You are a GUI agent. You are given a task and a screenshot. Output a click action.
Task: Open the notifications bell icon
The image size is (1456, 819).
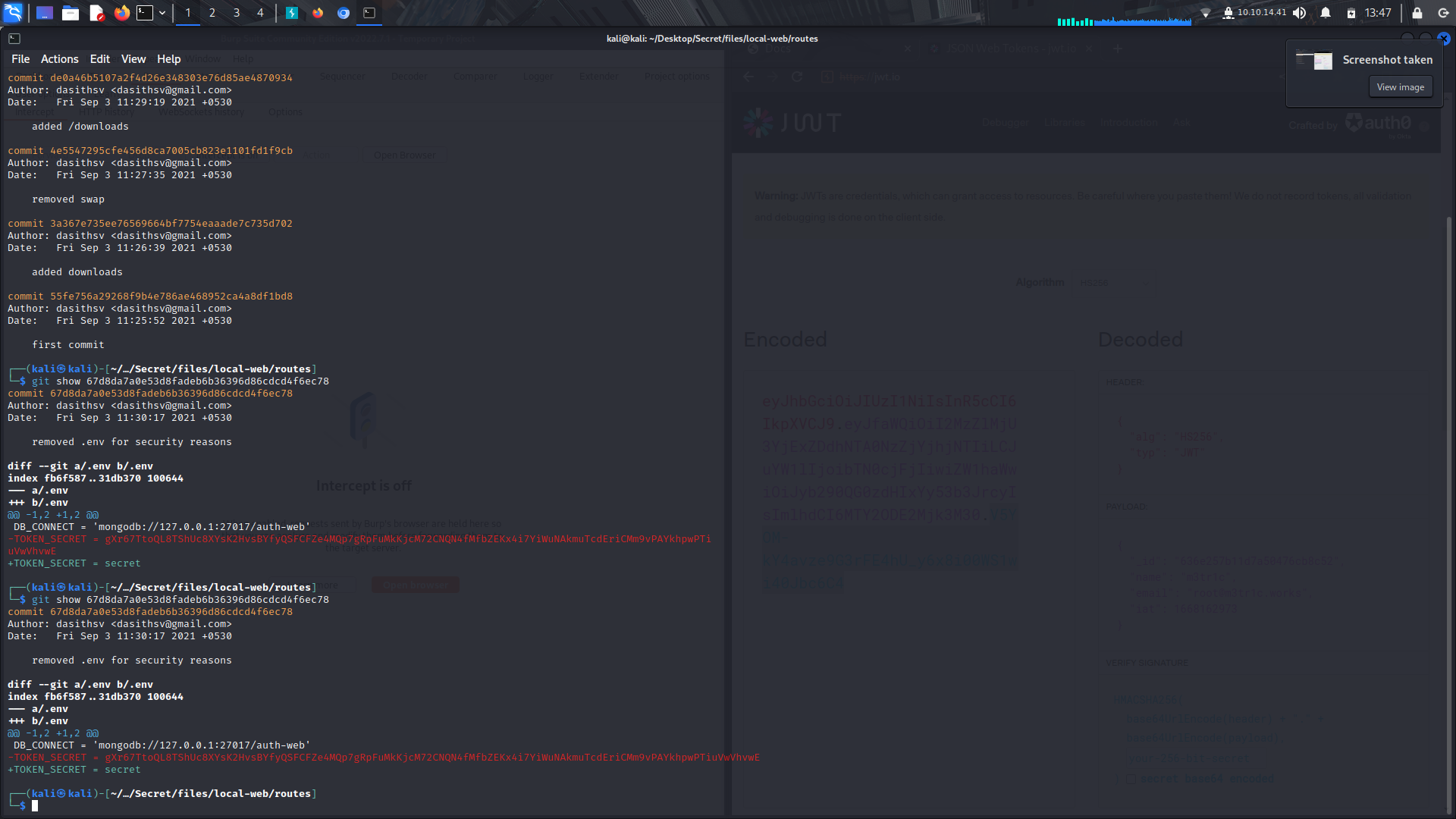pyautogui.click(x=1326, y=13)
